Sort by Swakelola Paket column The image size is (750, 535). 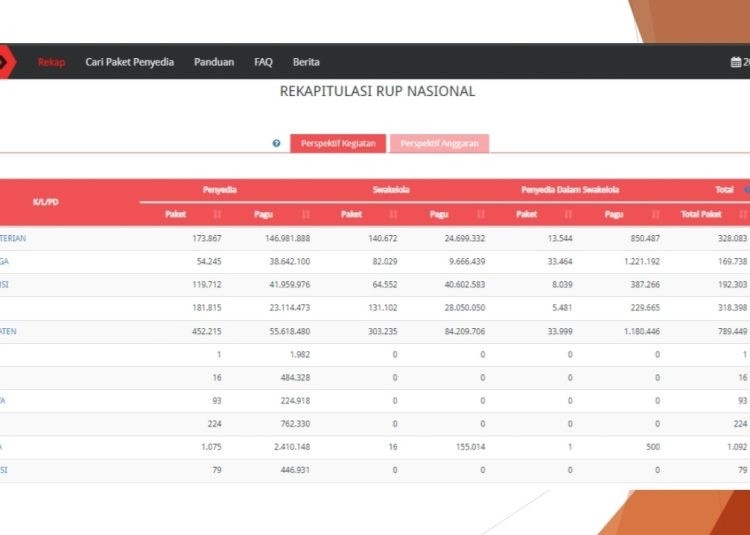pos(393,214)
